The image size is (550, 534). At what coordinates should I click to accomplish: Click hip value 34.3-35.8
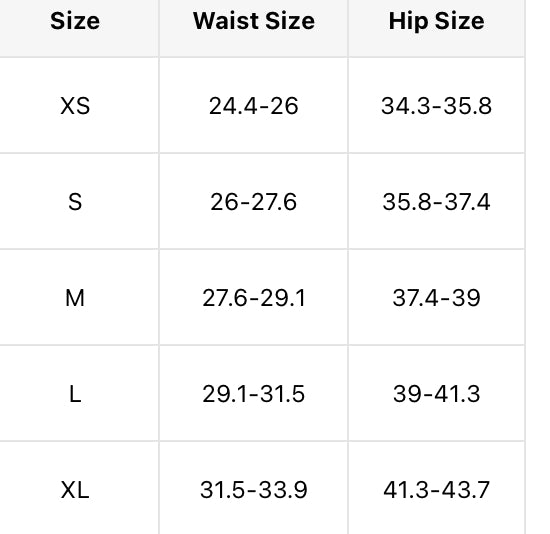(436, 106)
